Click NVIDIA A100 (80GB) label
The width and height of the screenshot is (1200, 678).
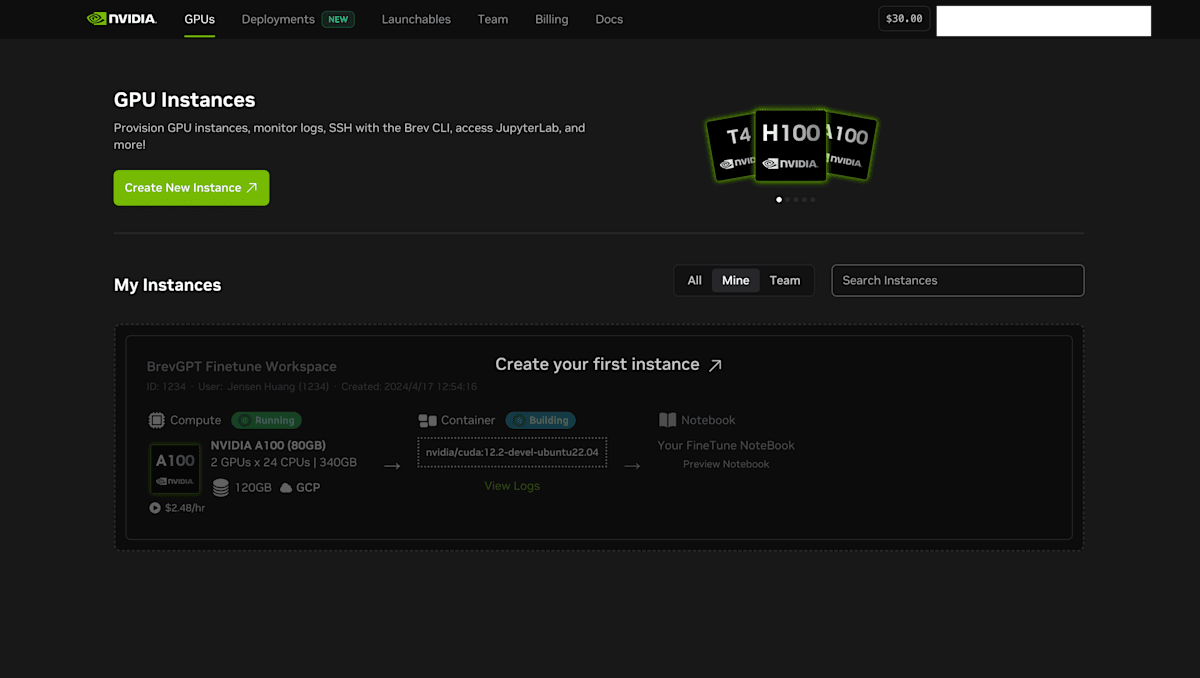click(268, 445)
